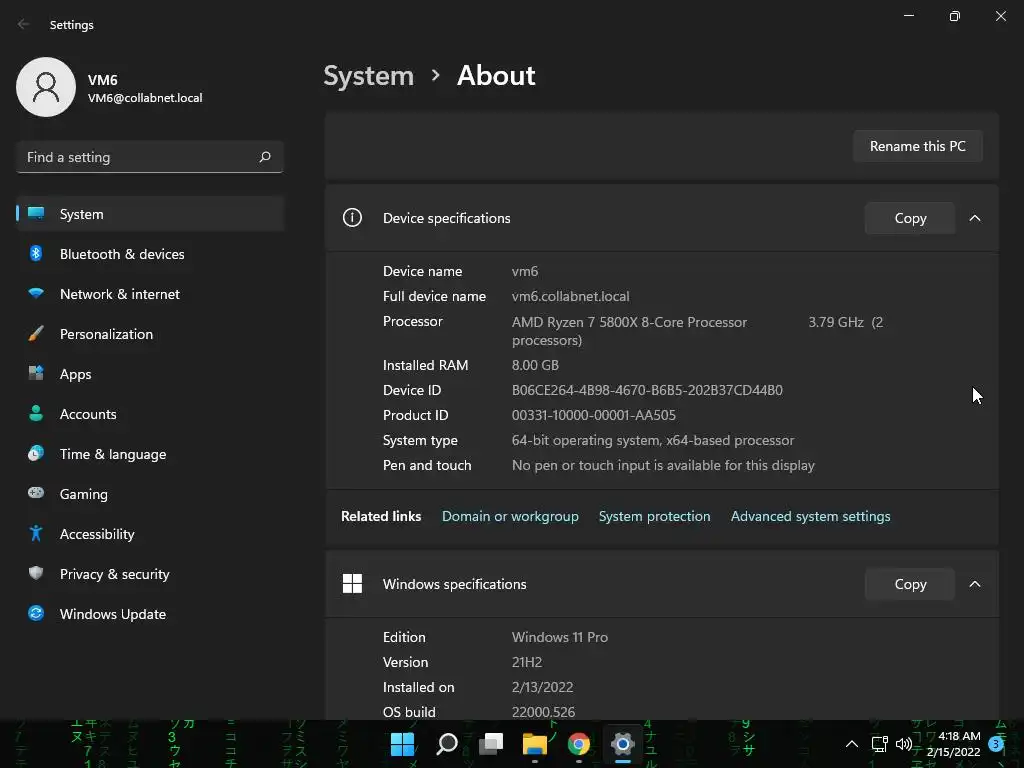1024x768 pixels.
Task: Click the Personalization paintbrush icon
Action: 36,334
